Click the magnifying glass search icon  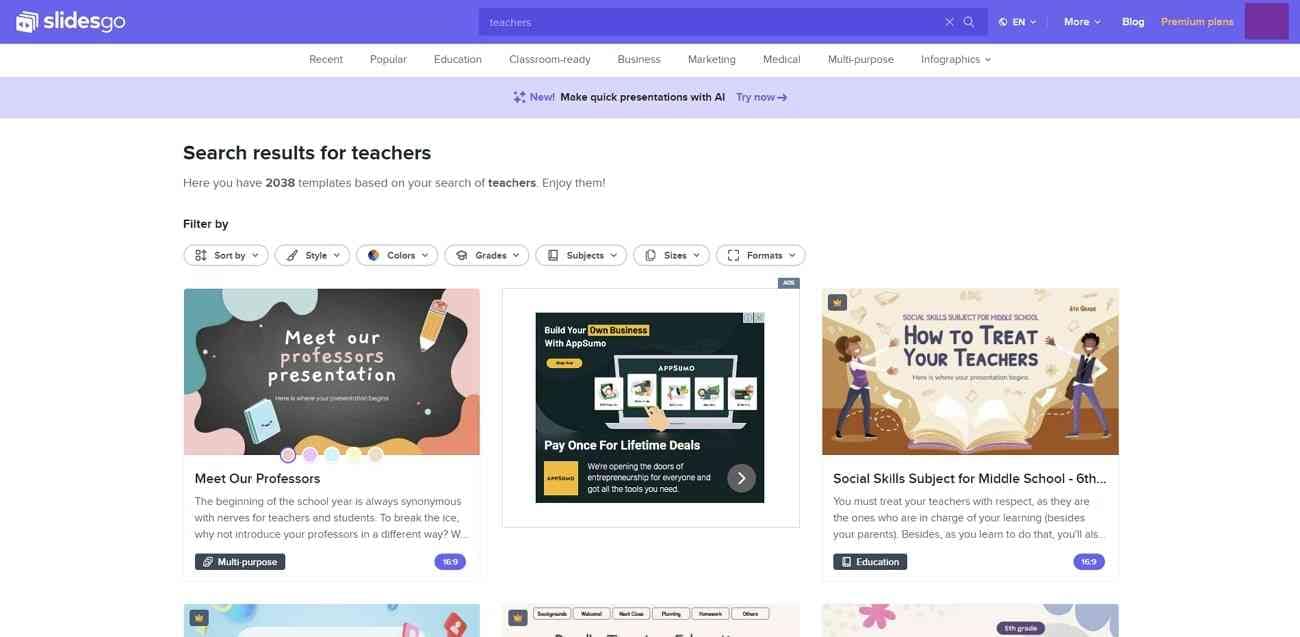tap(968, 22)
